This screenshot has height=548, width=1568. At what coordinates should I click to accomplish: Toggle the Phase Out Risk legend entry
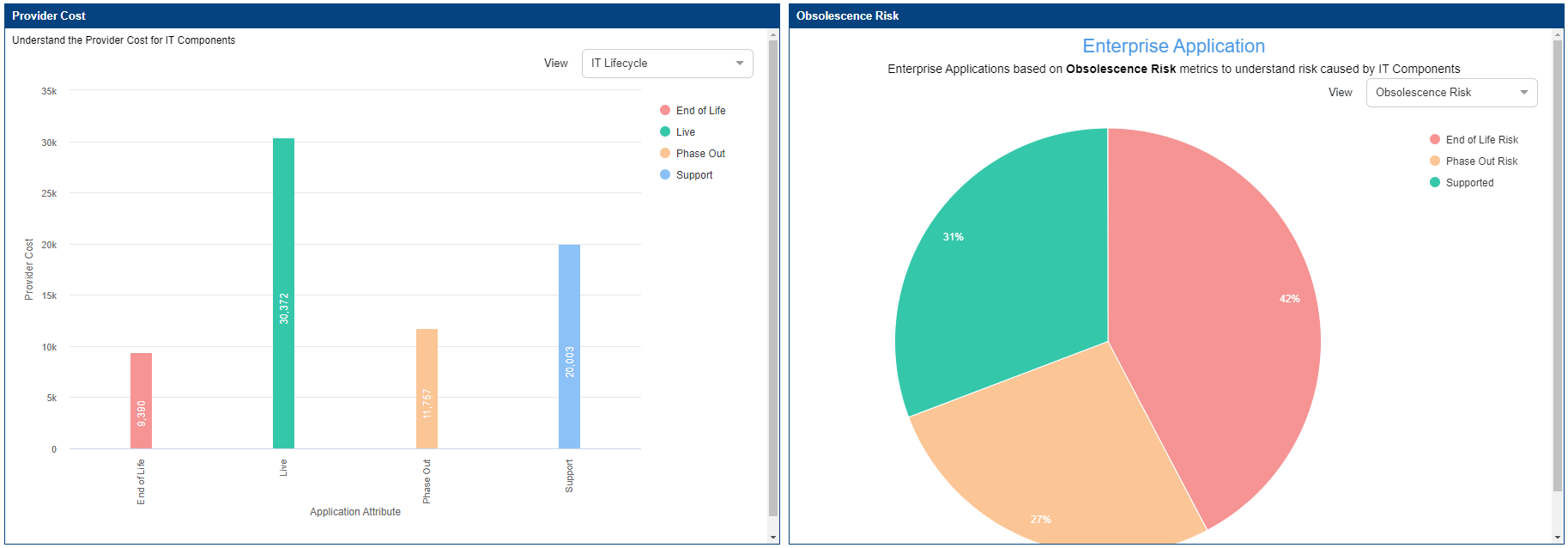pyautogui.click(x=1474, y=161)
